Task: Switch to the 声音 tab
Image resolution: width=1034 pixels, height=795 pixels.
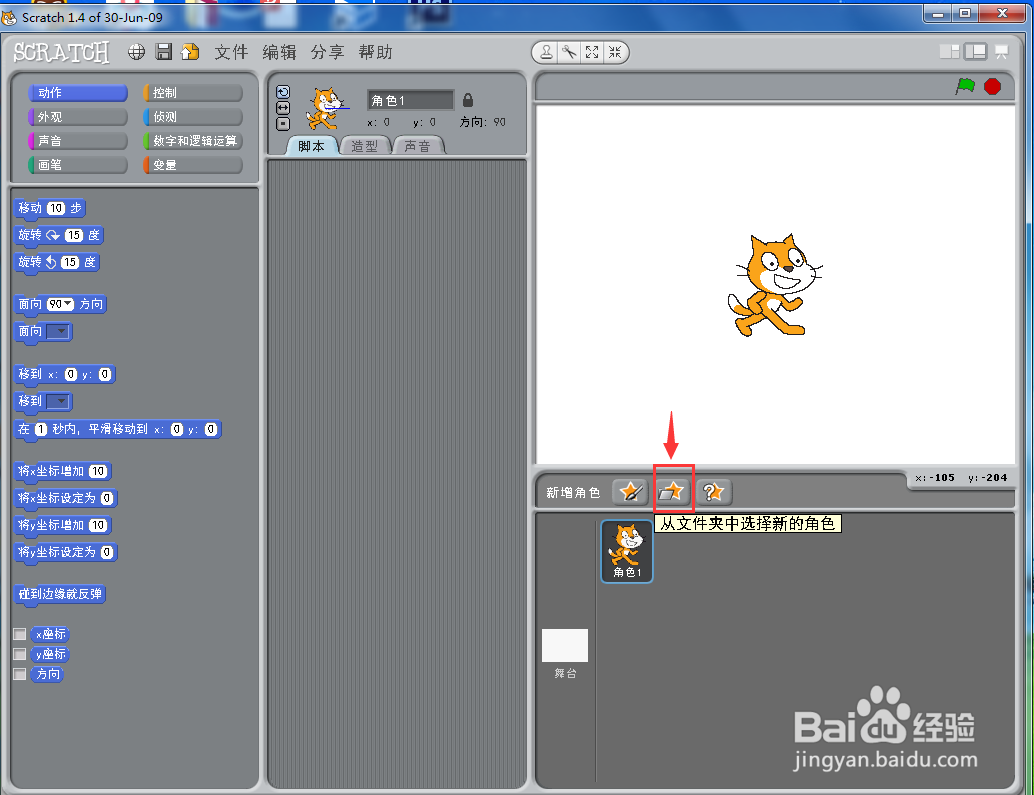Action: 417,146
